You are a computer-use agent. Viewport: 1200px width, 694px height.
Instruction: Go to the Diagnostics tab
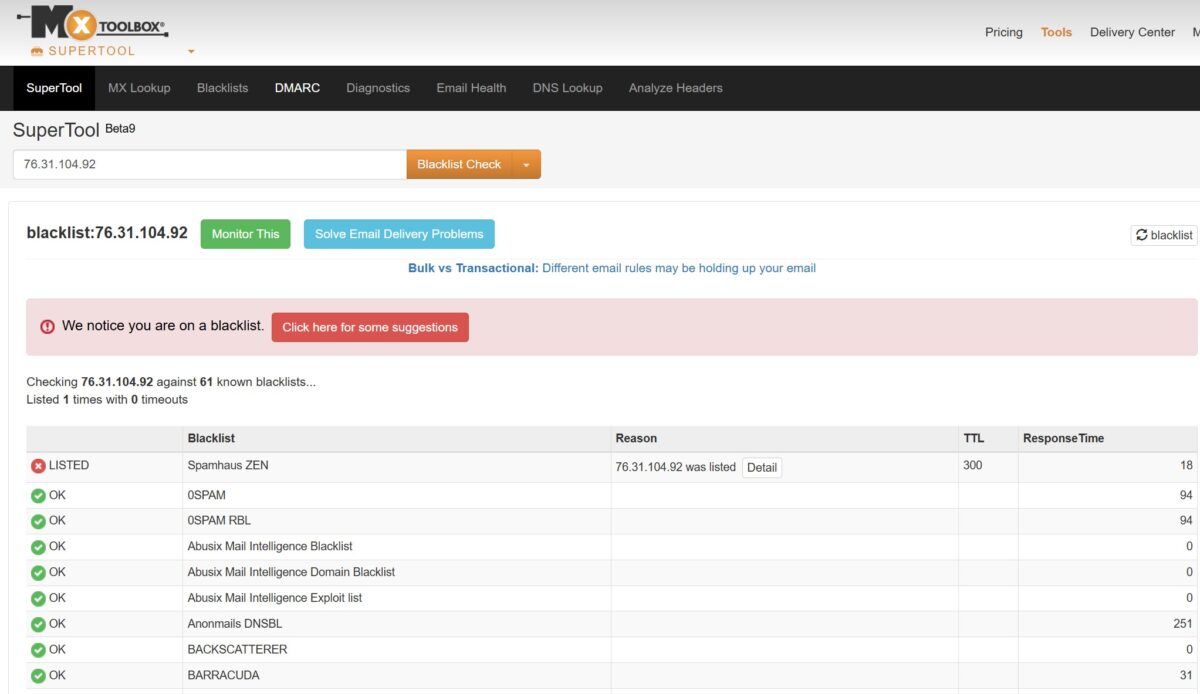378,88
